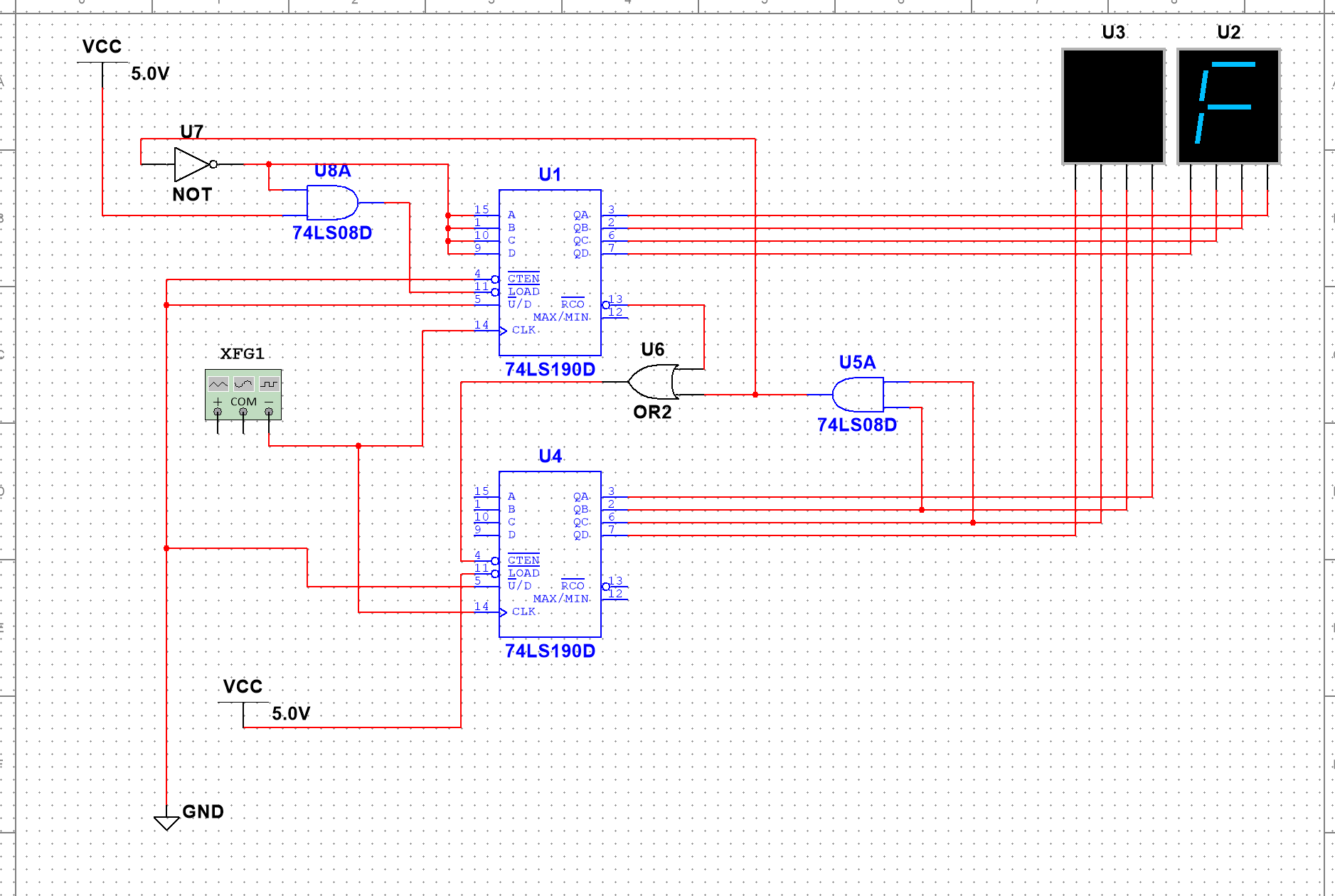Click the 74LS190D label under U1
1335x896 pixels.
[x=550, y=369]
